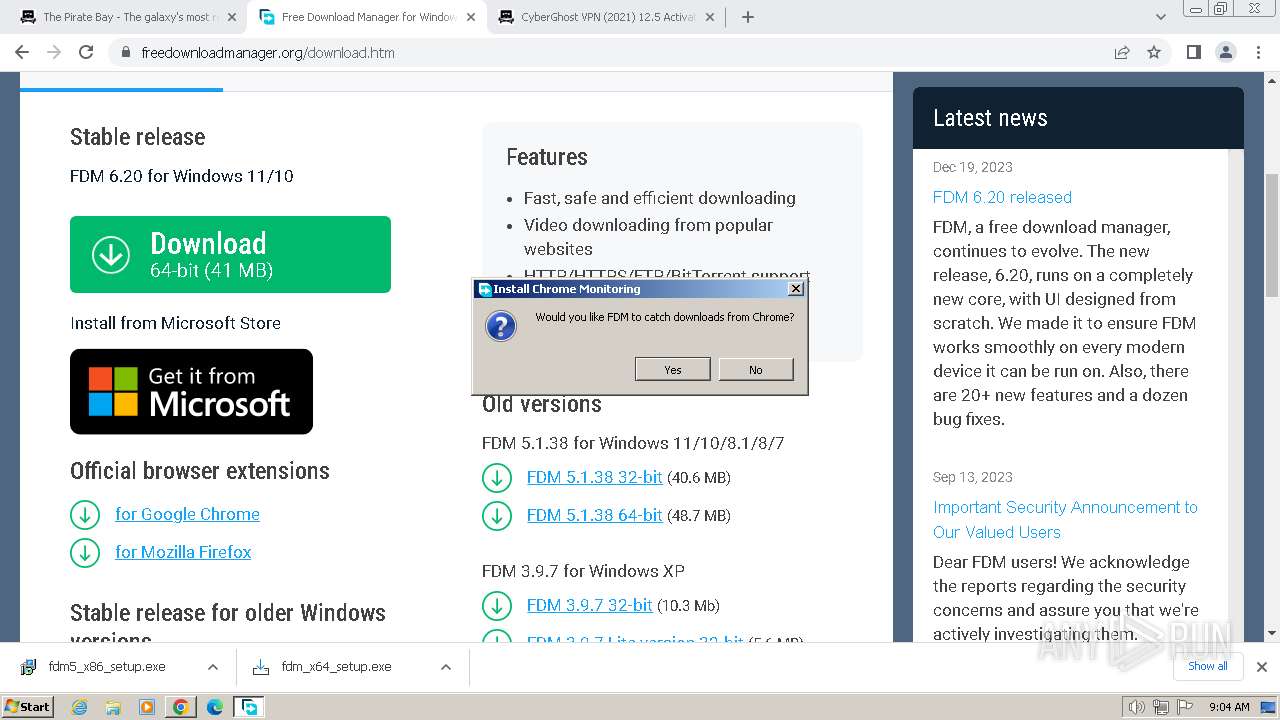Click Chrome taskbar icon
Viewport: 1280px width, 720px height.
click(180, 707)
